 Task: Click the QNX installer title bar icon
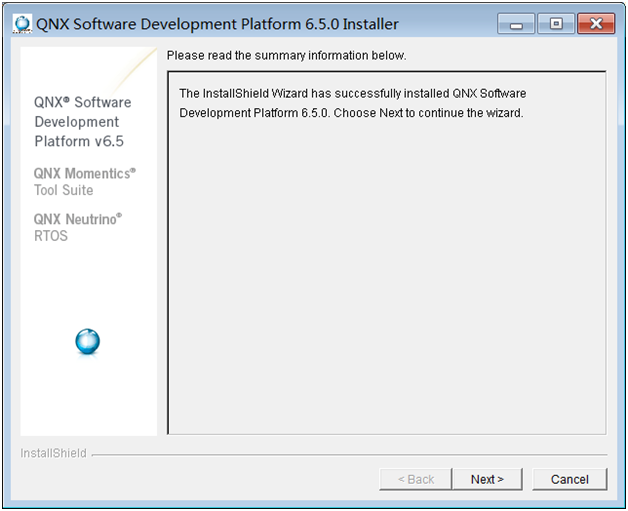pyautogui.click(x=22, y=24)
